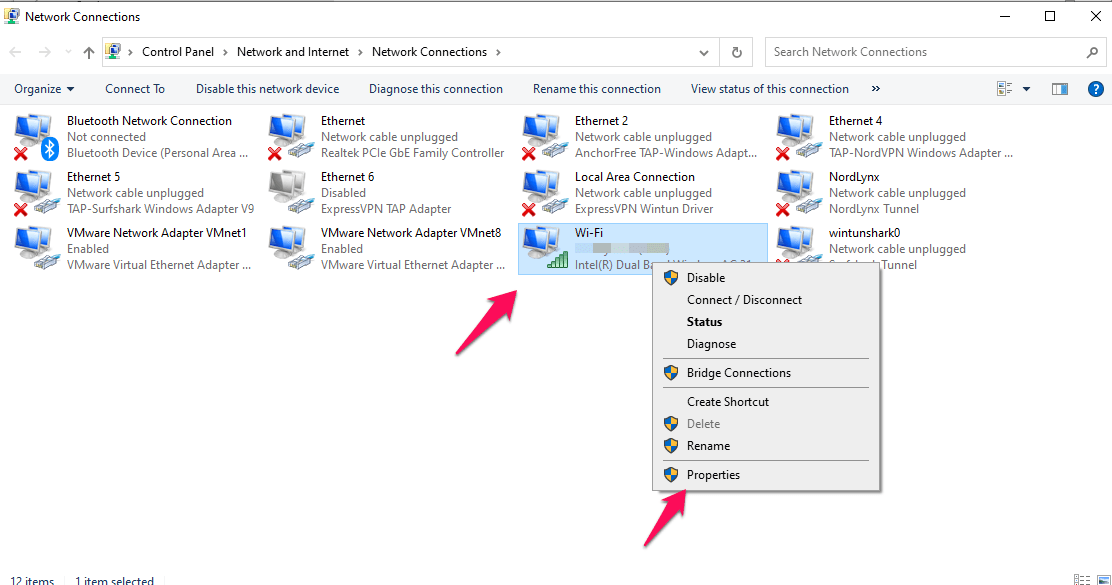1112x585 pixels.
Task: Select the Ethernet Realtek adapter icon
Action: (291, 138)
